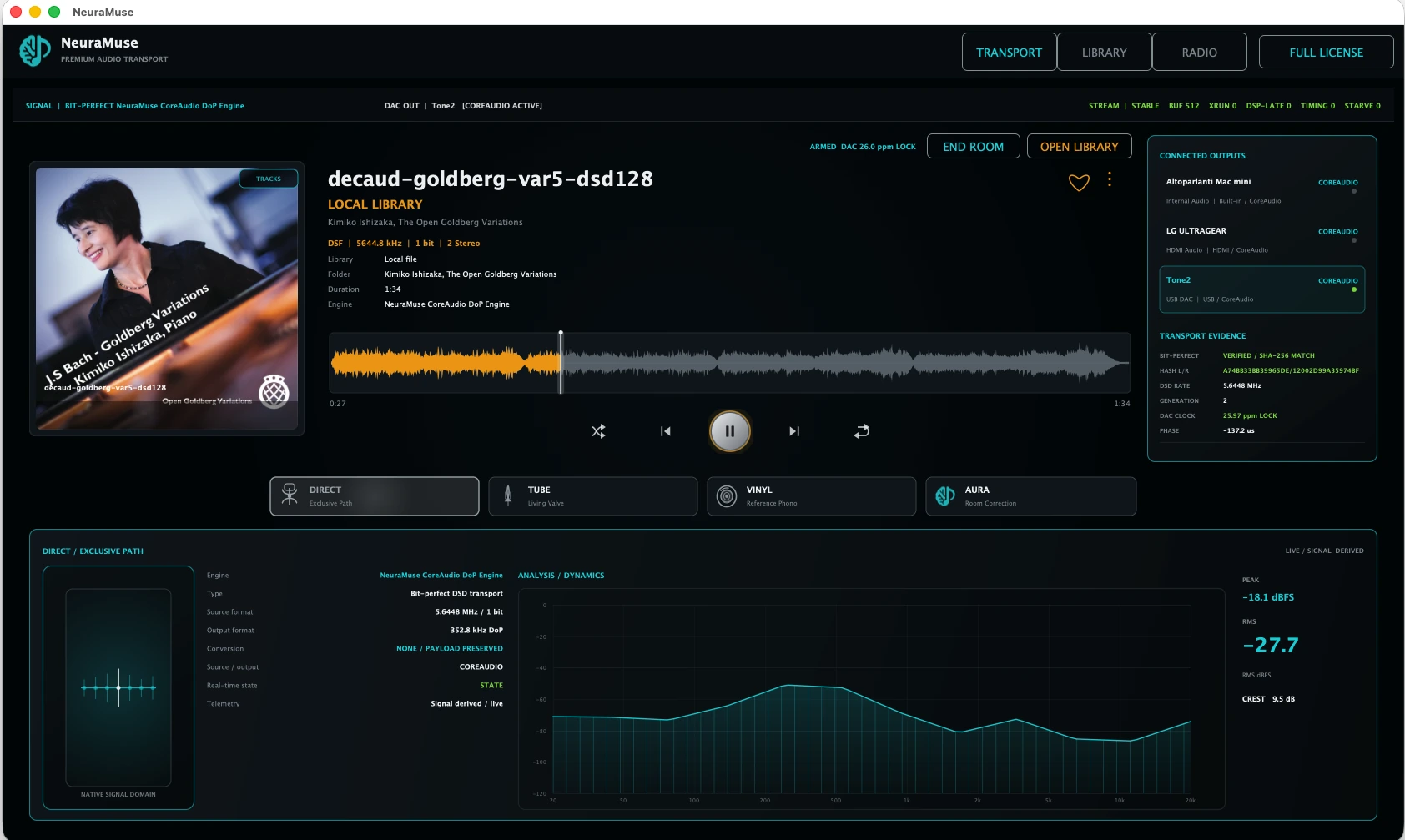Viewport: 1405px width, 840px height.
Task: Click the track title decaud-goldberg-var5-dsd128
Action: pos(491,179)
